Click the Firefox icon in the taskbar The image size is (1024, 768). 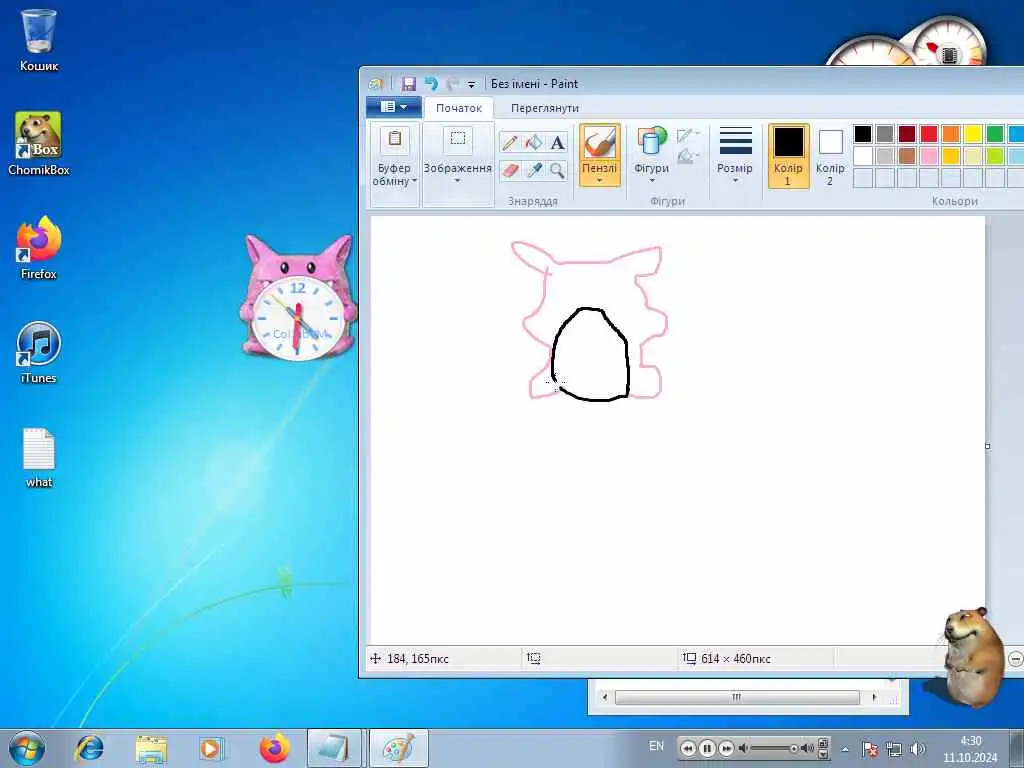tap(274, 748)
